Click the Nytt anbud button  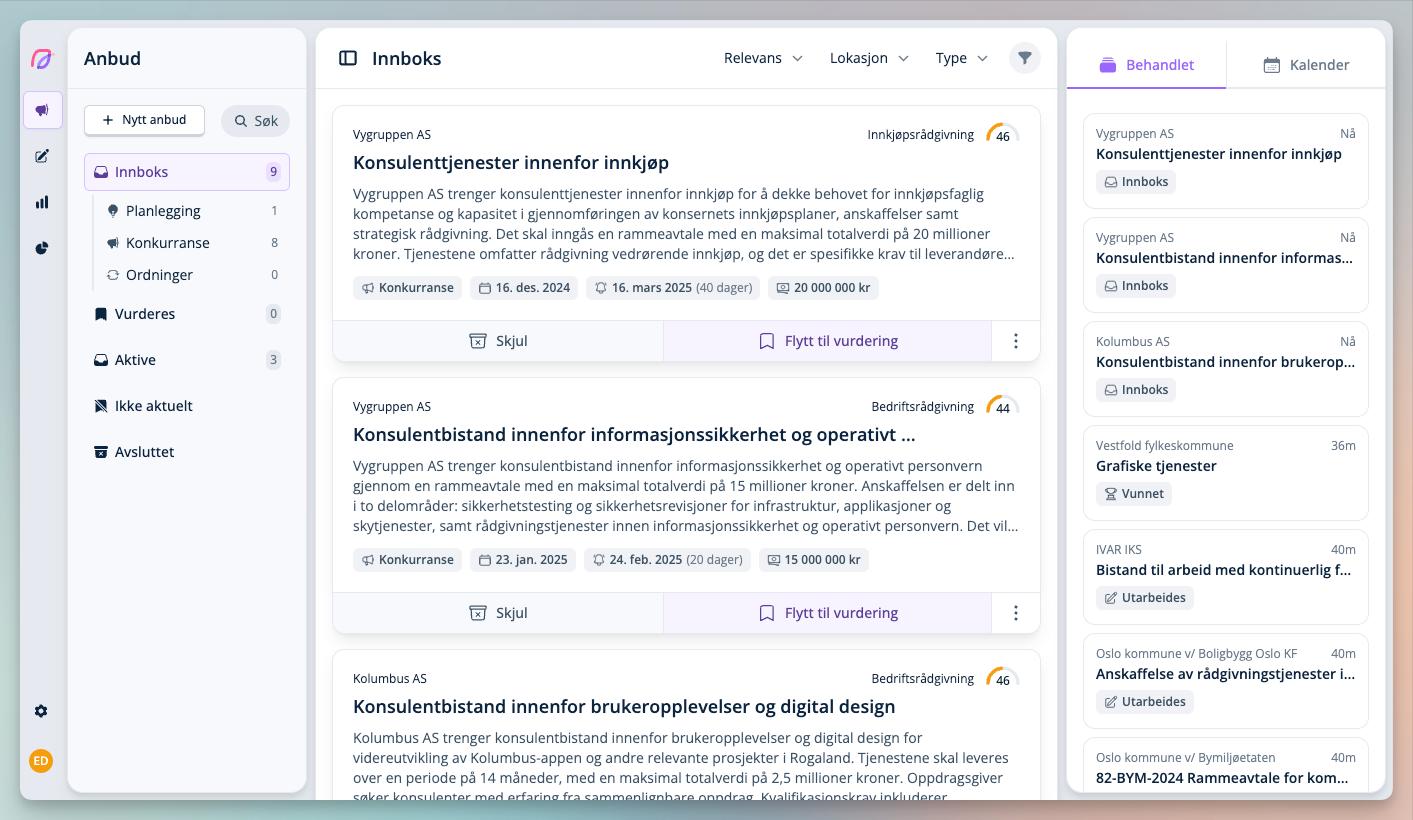point(144,120)
